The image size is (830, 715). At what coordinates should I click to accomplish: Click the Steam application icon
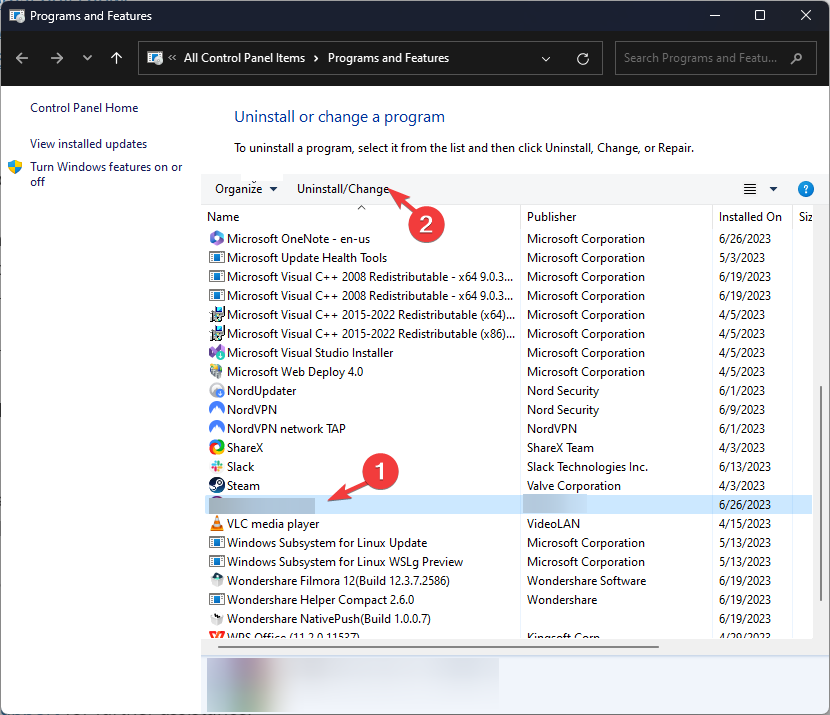point(217,486)
